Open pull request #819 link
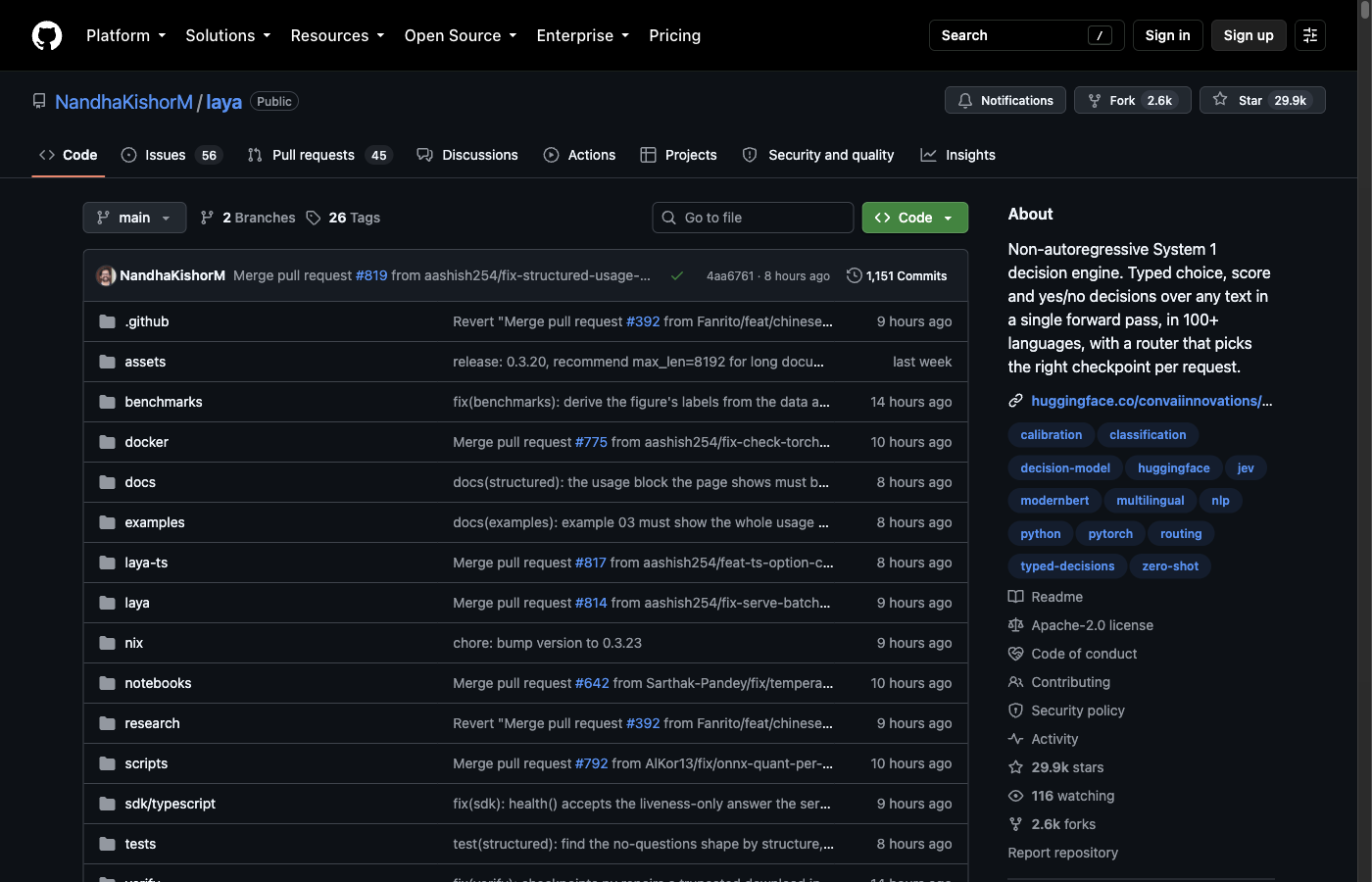 [x=371, y=275]
